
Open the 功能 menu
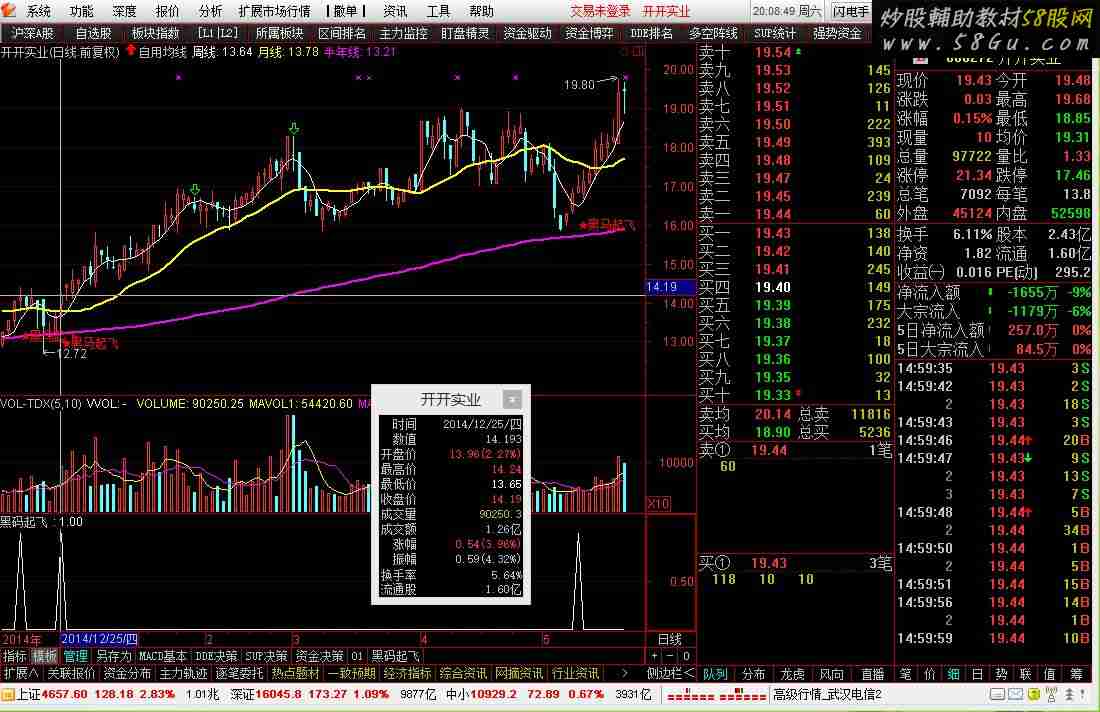click(x=81, y=11)
